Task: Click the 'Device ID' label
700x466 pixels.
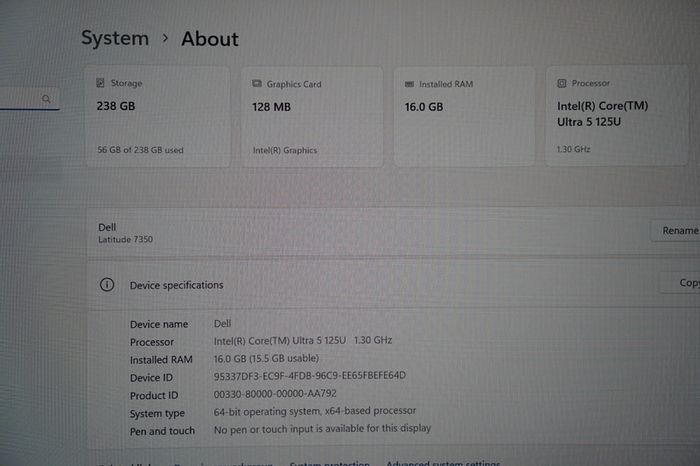Action: pyautogui.click(x=151, y=378)
